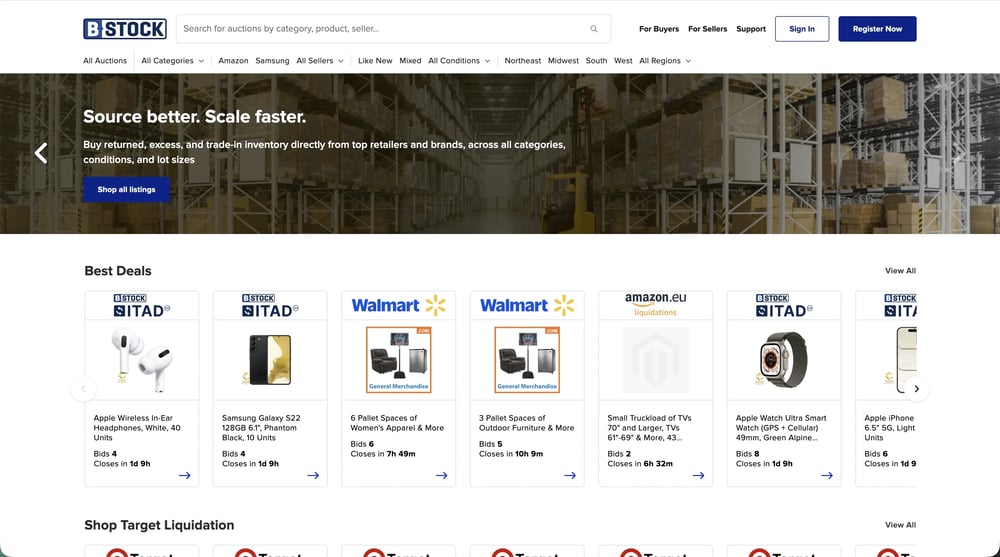Image resolution: width=1000 pixels, height=557 pixels.
Task: Open the For Buyers link
Action: tap(659, 29)
